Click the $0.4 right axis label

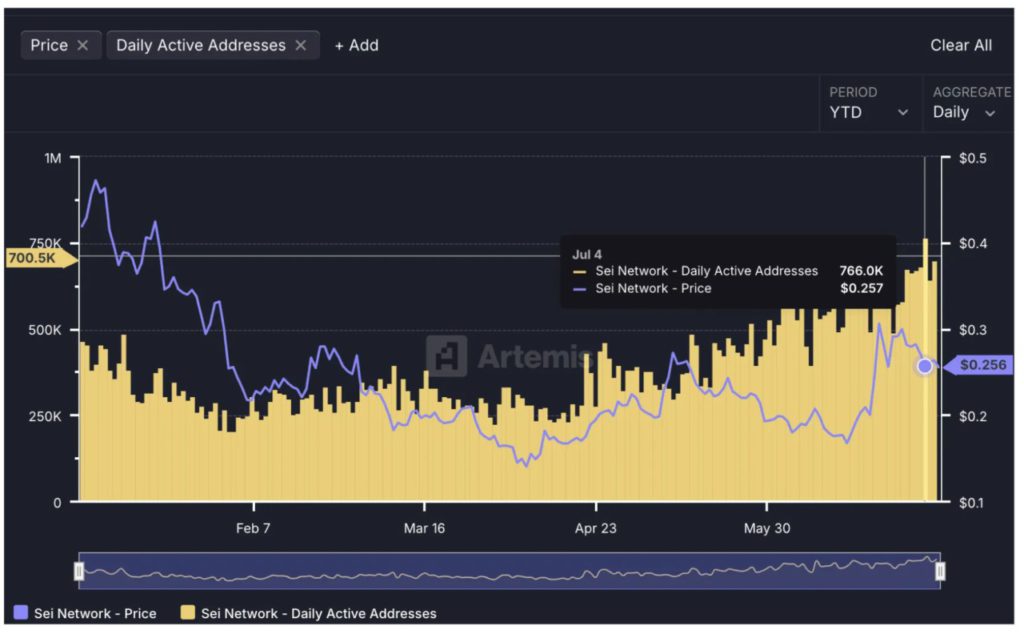click(x=972, y=244)
